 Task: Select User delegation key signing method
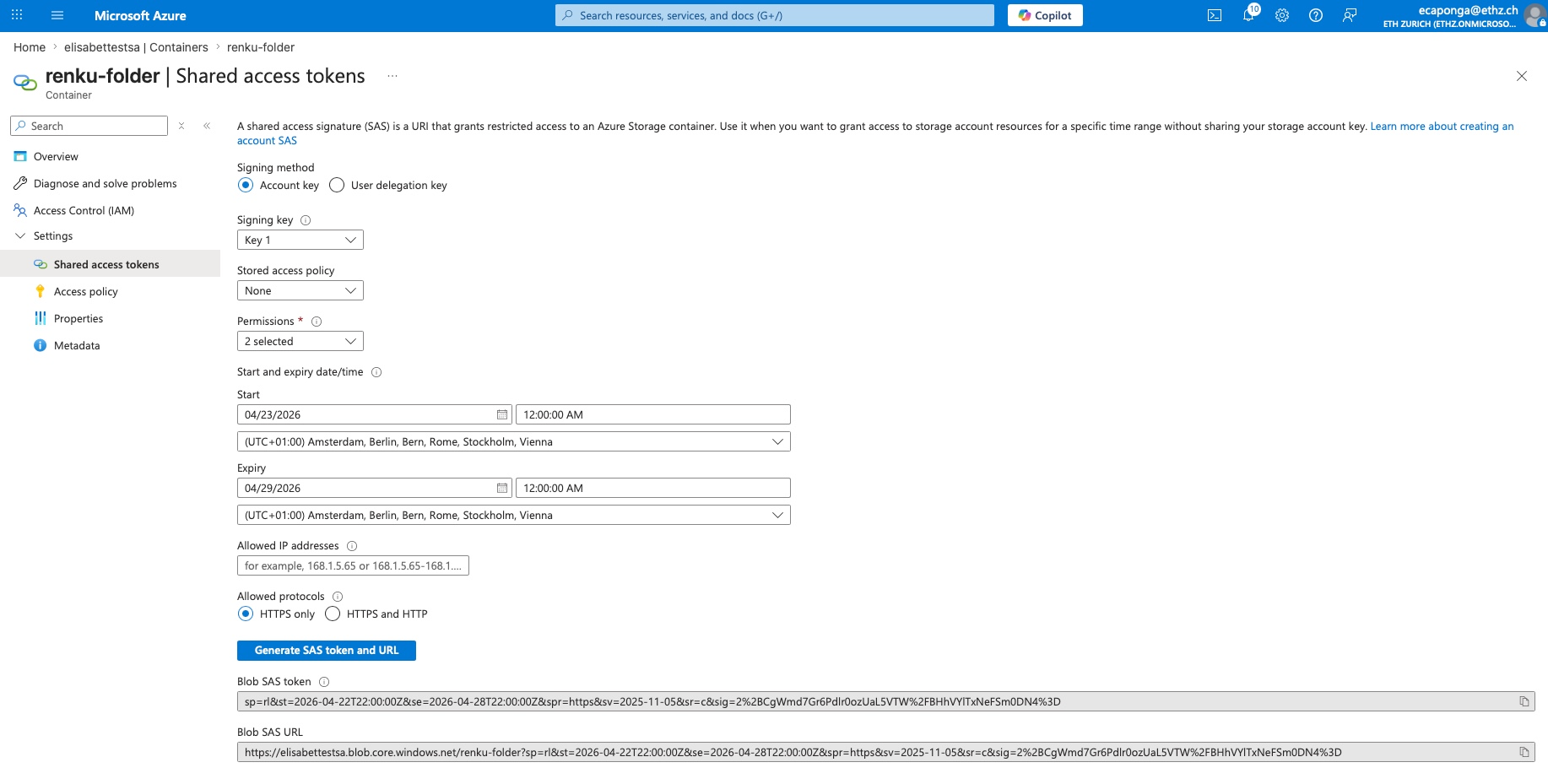point(337,185)
